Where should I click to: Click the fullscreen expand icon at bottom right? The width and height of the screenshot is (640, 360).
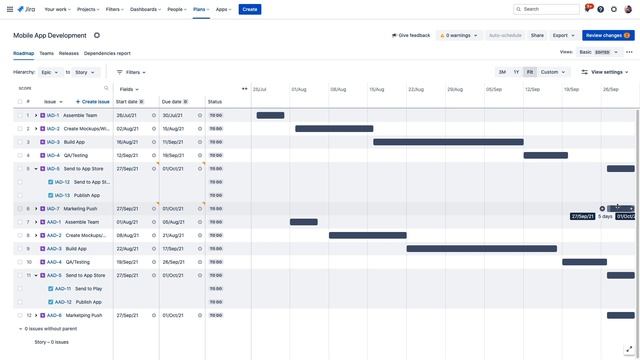click(629, 349)
